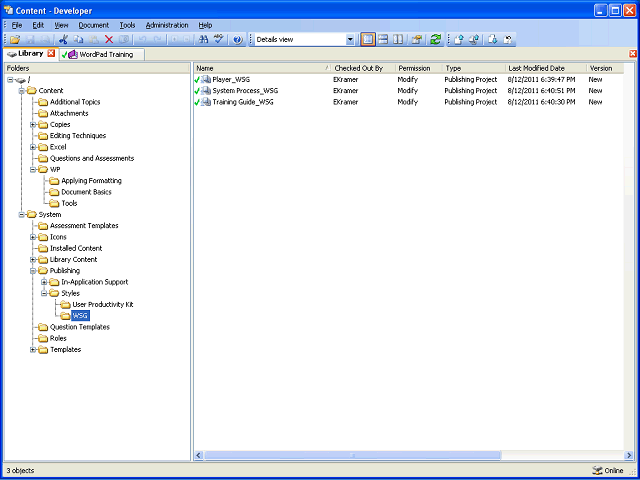Expand the Copies folder
Viewport: 640px width, 480px height.
pos(33,124)
